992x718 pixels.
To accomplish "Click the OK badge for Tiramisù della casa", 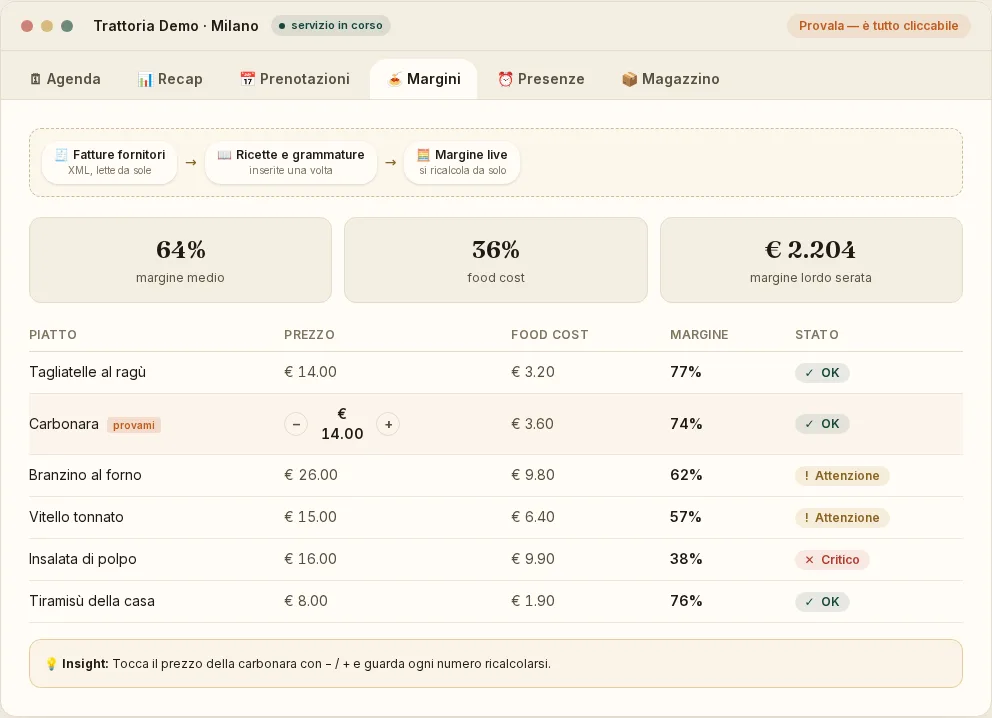I will point(822,602).
